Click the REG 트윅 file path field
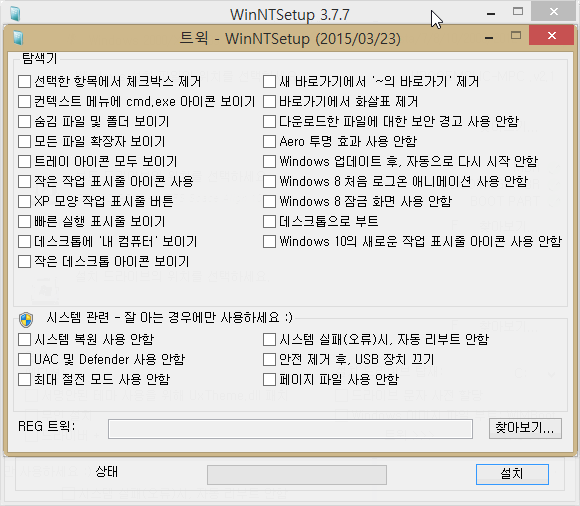The width and height of the screenshot is (580, 506). [x=290, y=429]
